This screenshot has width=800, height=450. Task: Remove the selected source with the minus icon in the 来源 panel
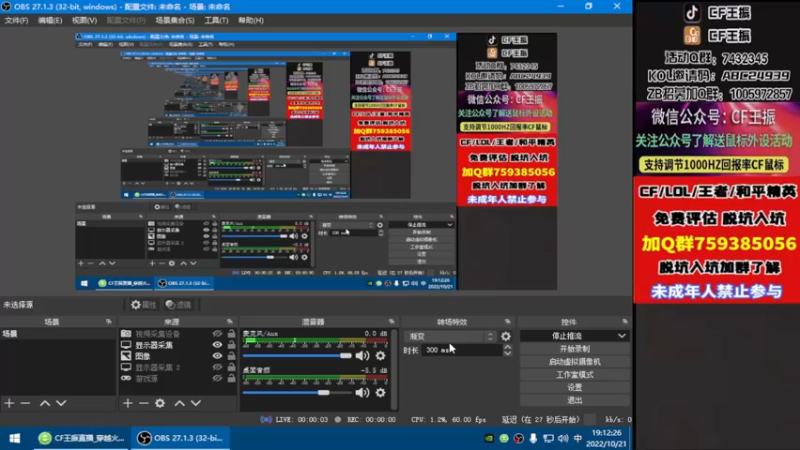[143, 403]
